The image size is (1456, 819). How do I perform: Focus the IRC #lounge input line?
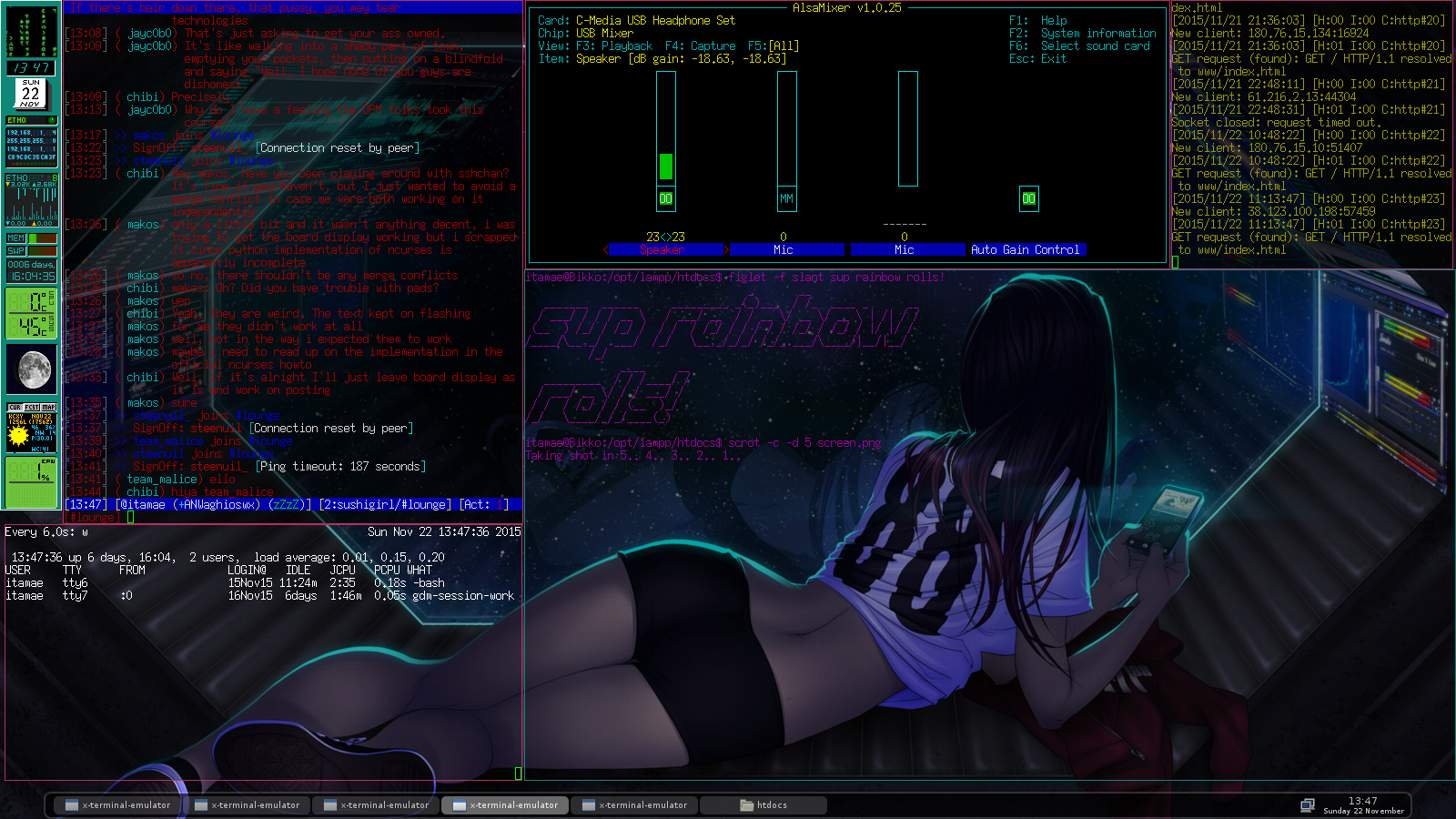(273, 517)
